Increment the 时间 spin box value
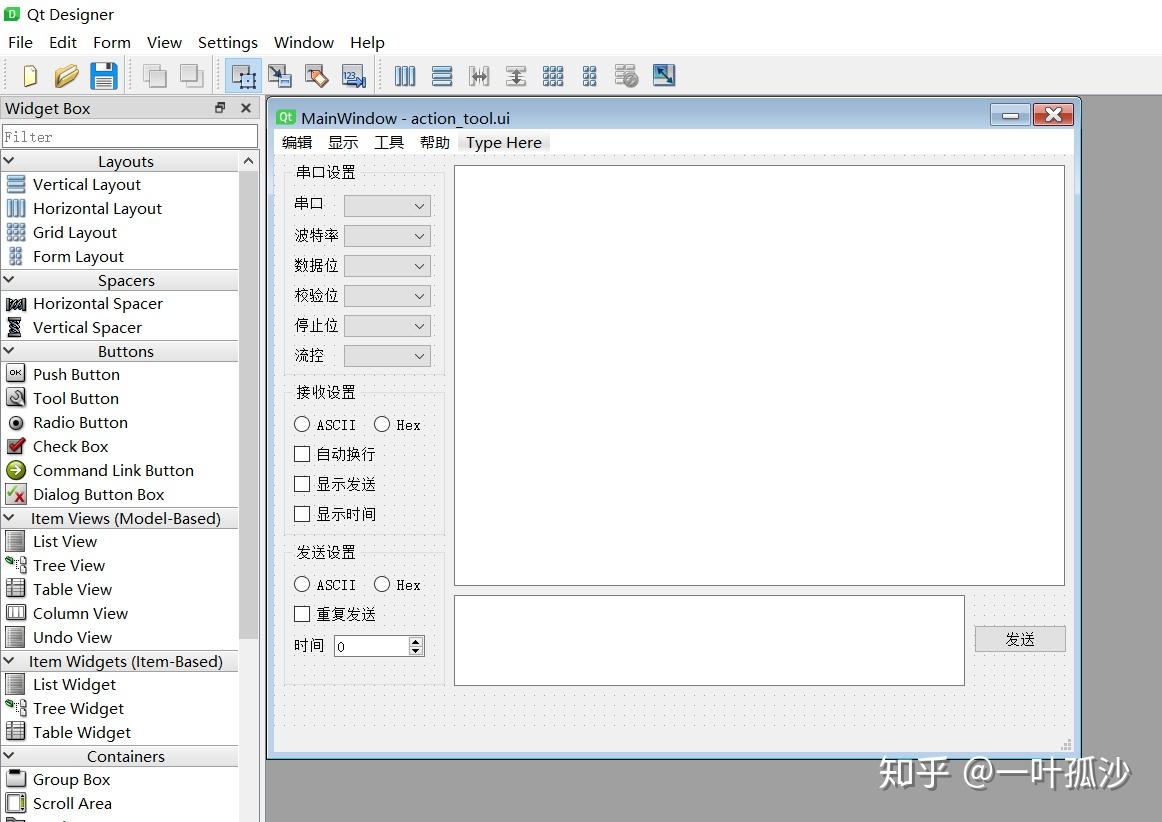Viewport: 1162px width, 822px height. pos(416,640)
